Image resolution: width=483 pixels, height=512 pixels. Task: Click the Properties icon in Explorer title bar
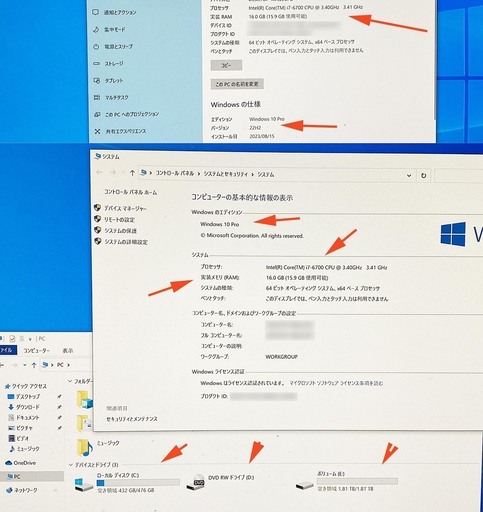12,339
